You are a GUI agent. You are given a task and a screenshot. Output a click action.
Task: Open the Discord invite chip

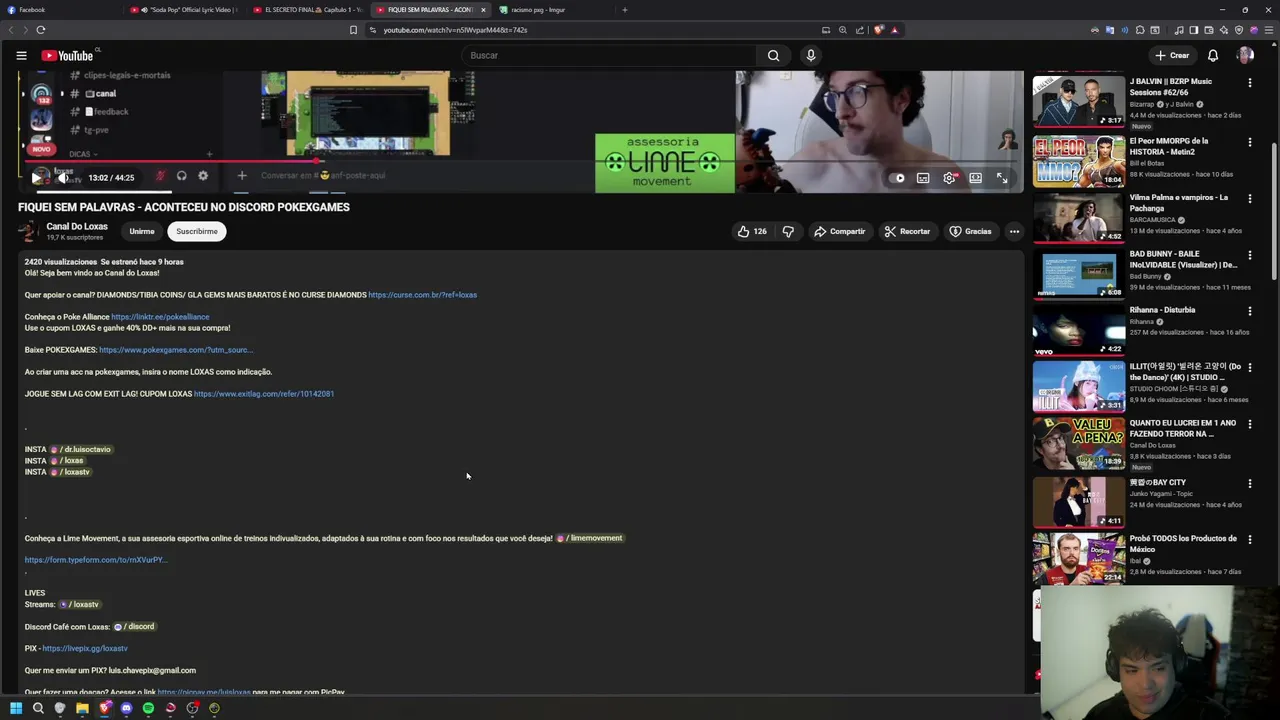134,626
